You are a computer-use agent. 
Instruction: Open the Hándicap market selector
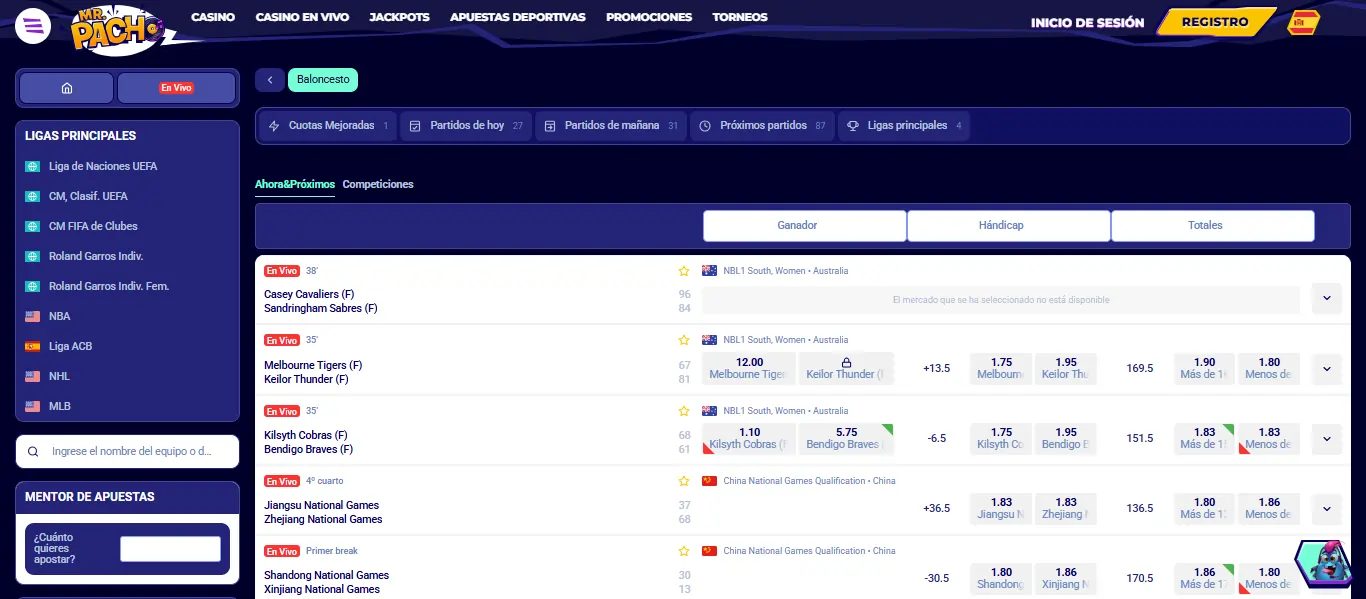1009,226
